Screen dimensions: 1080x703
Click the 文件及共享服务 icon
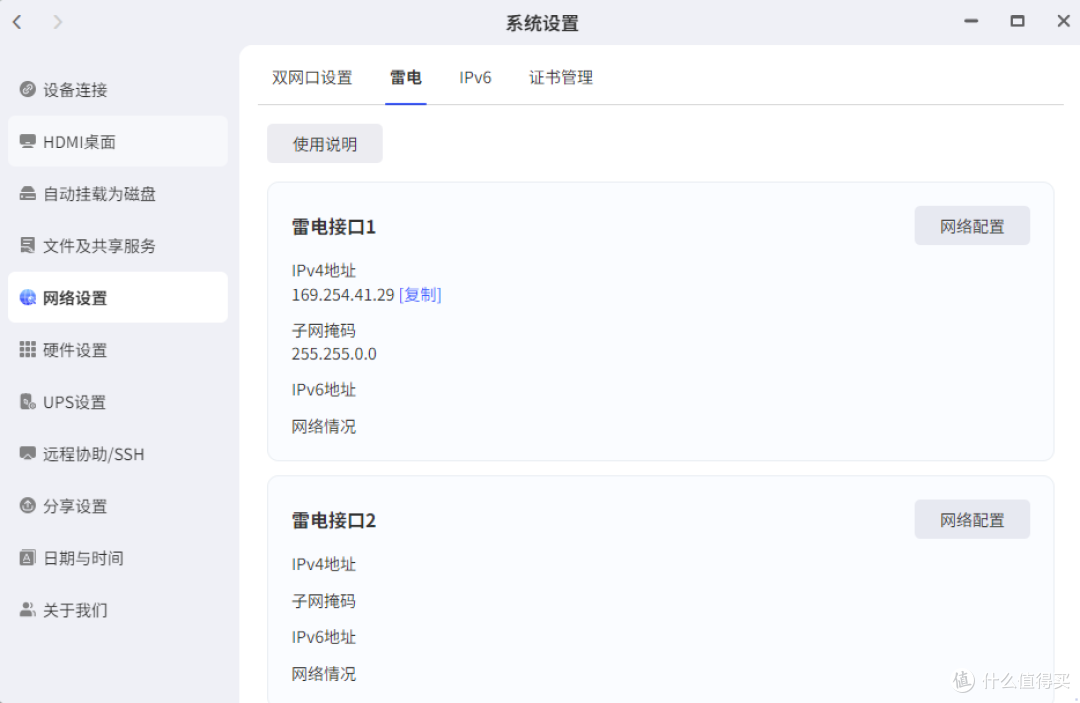(28, 245)
